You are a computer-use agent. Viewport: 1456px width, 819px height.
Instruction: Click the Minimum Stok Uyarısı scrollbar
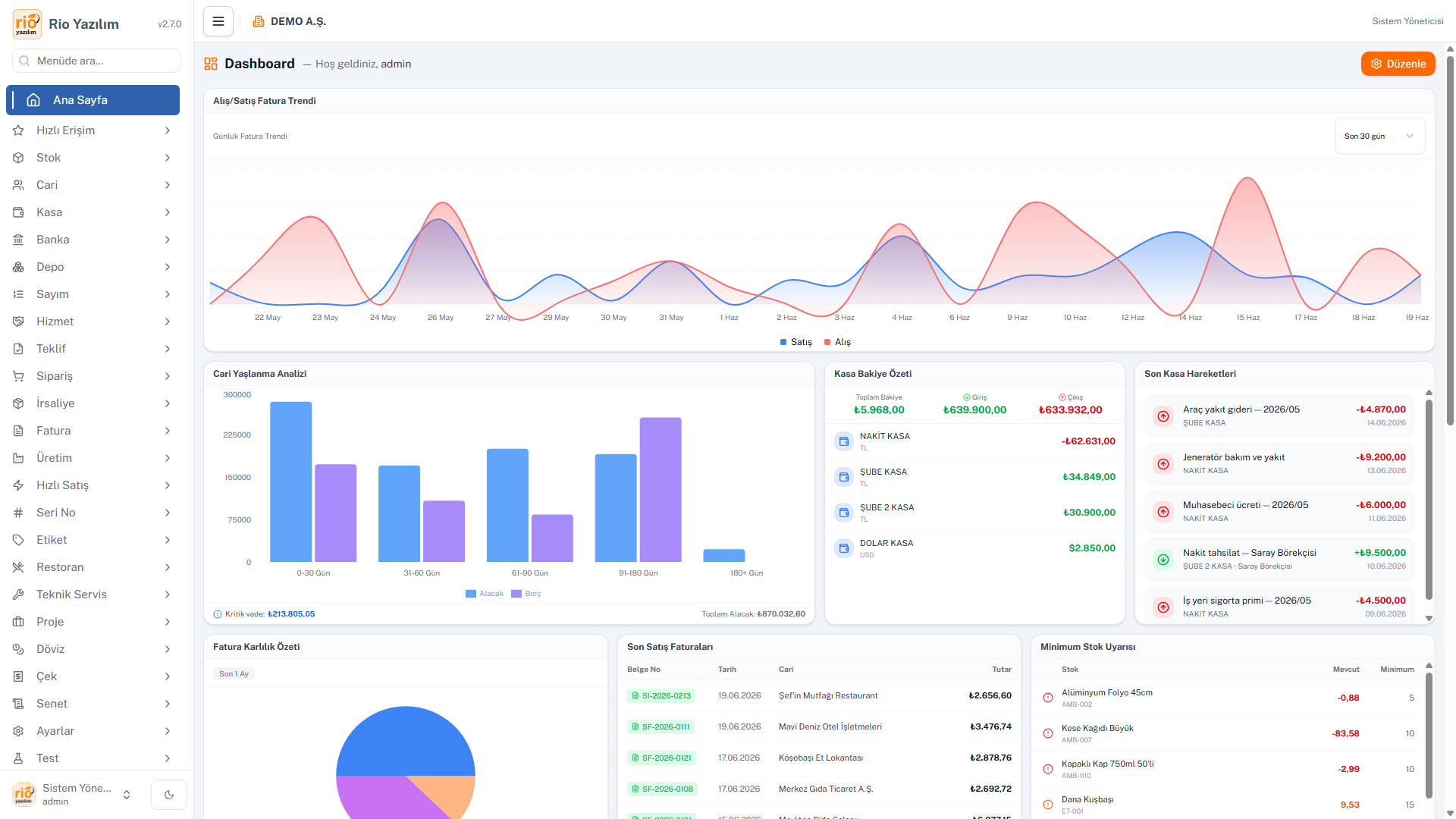tap(1429, 736)
